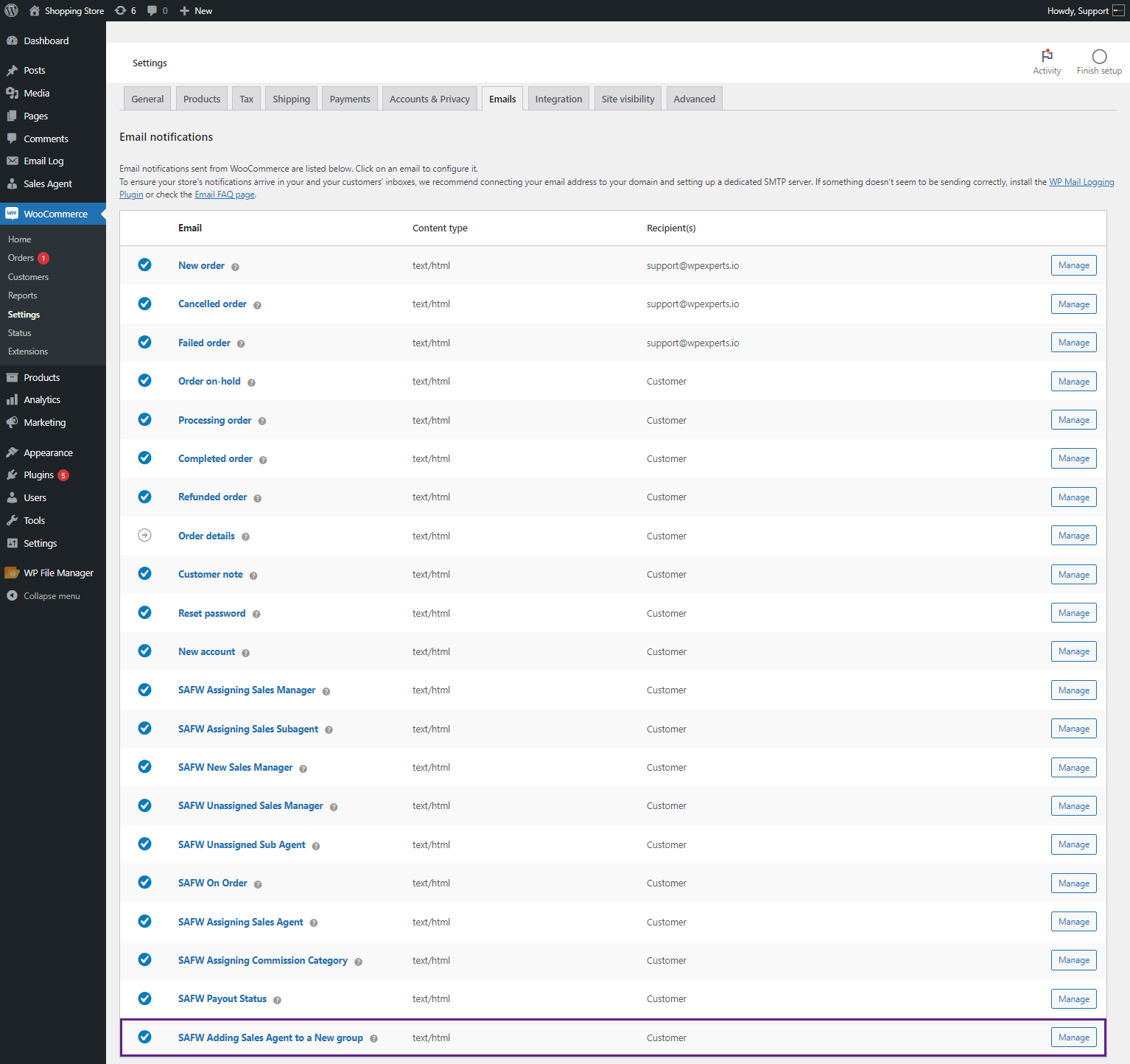Viewport: 1130px width, 1064px height.
Task: Click the Tools wrench icon
Action: click(x=12, y=520)
